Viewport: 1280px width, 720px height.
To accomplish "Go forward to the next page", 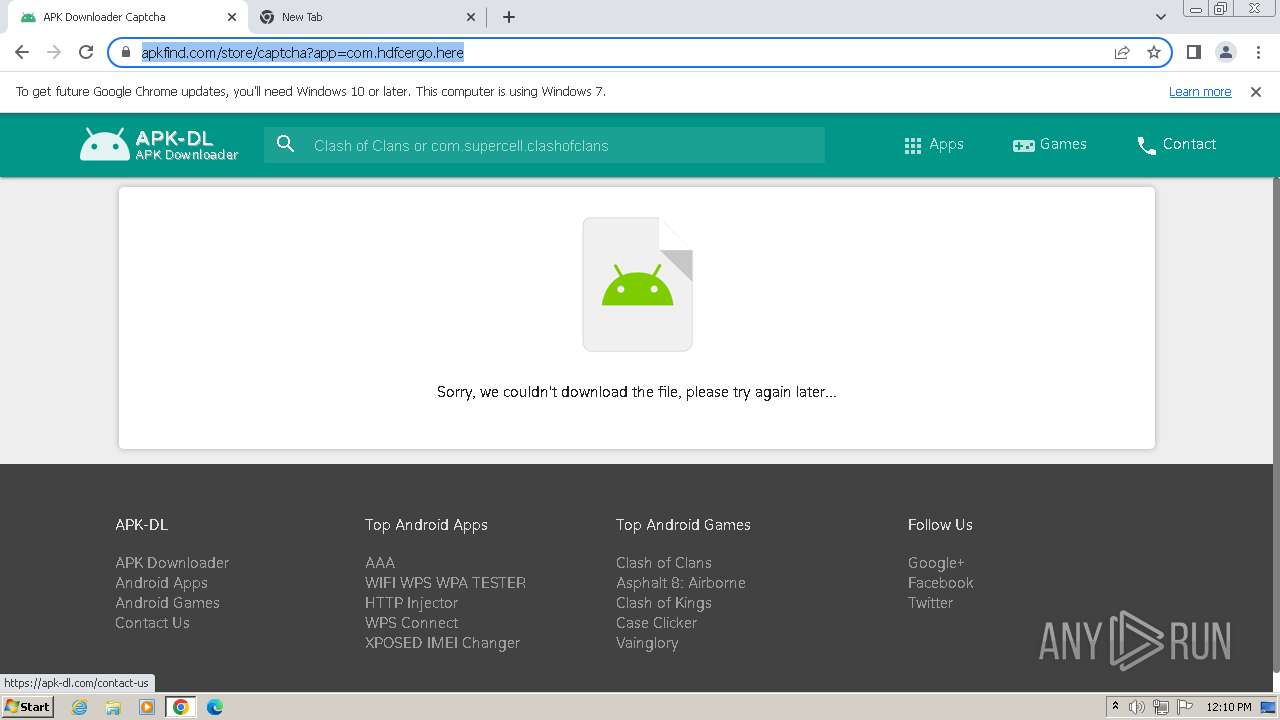I will point(54,52).
